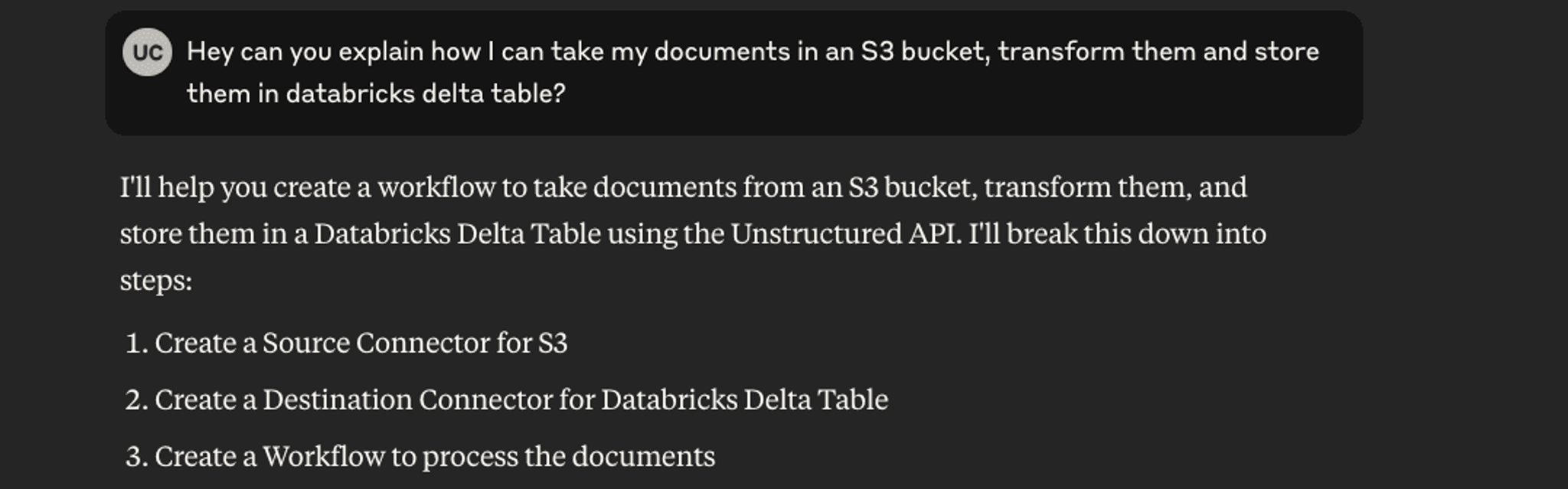This screenshot has width=1568, height=489.
Task: Click the words 'S3 bucket' in the user message
Action: [x=926, y=51]
